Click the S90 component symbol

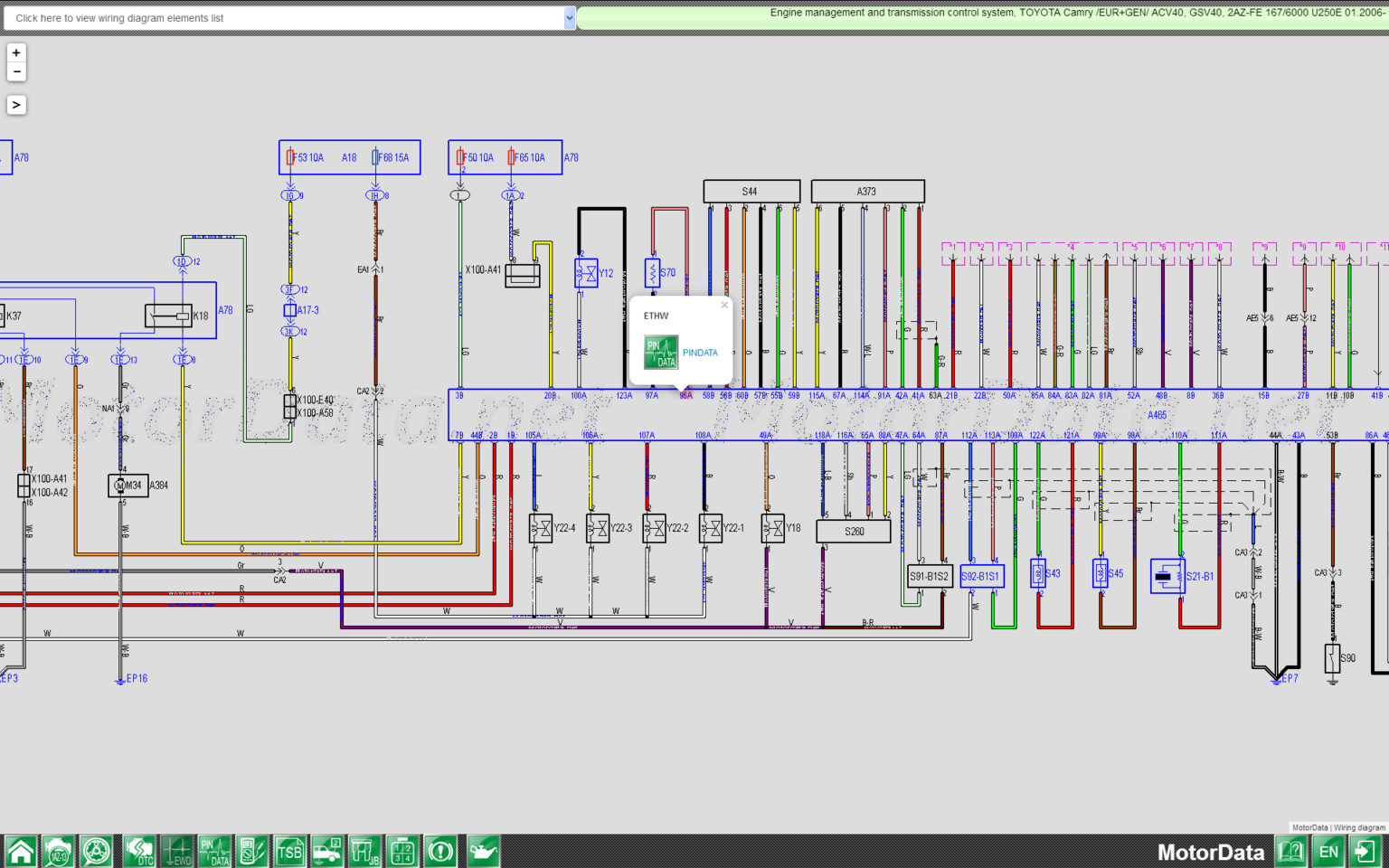pyautogui.click(x=1332, y=658)
